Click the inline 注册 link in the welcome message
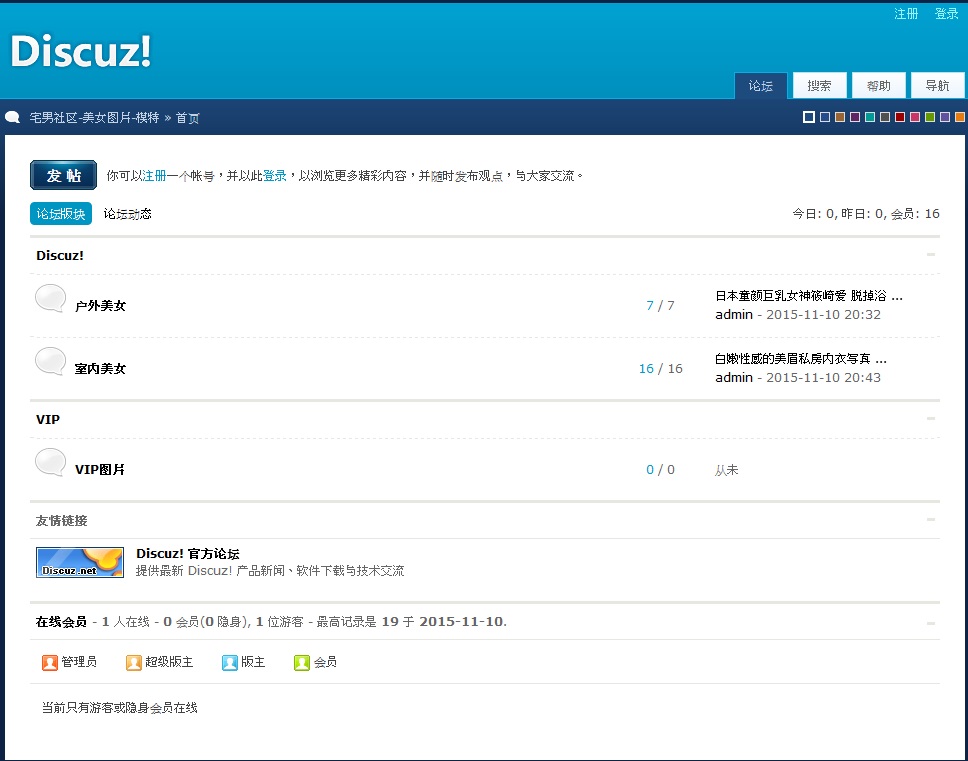The height and width of the screenshot is (761, 968). (154, 176)
